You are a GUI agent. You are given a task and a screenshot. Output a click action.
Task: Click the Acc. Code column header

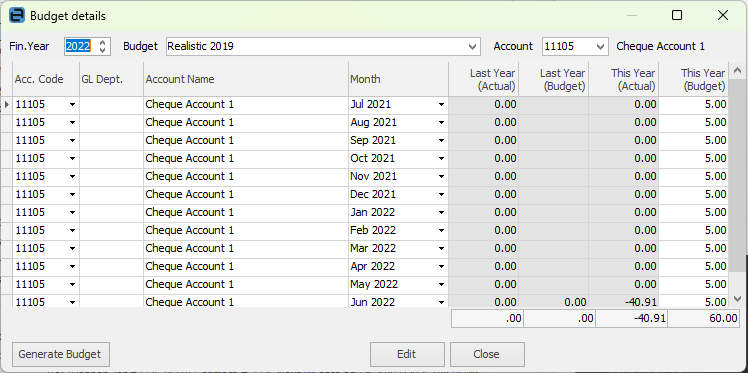click(46, 79)
